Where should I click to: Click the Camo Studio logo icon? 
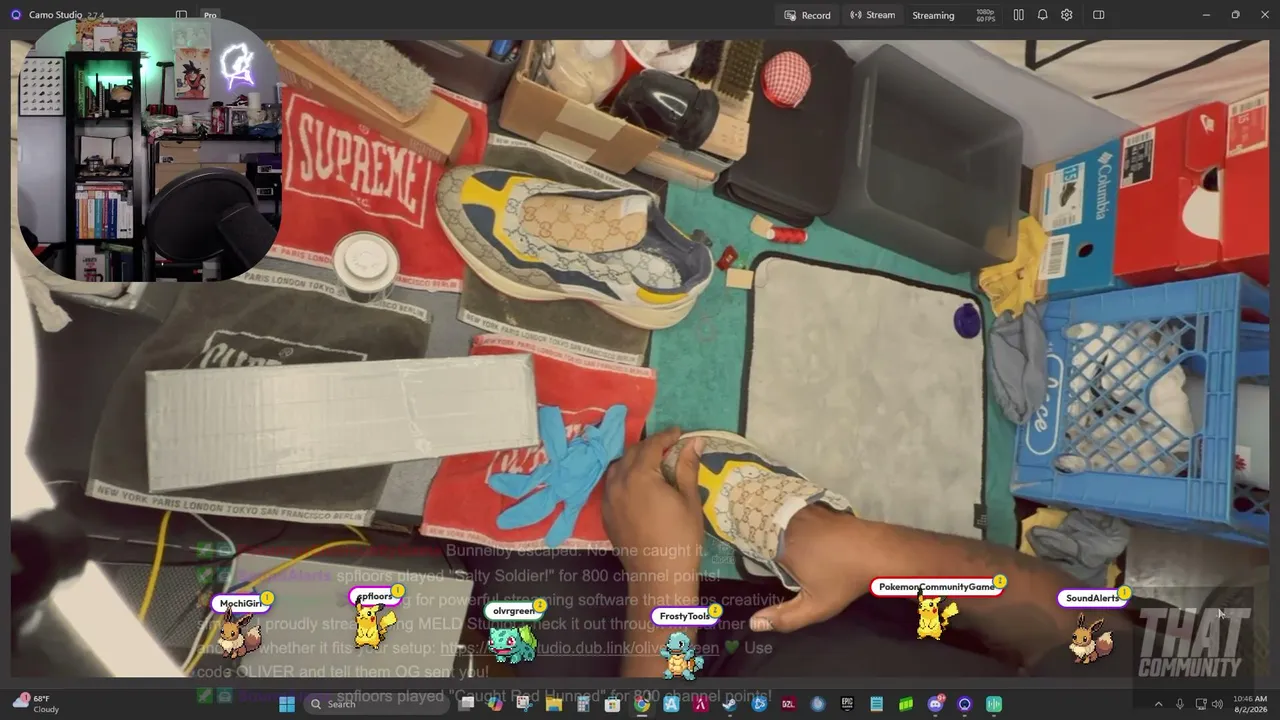16,15
